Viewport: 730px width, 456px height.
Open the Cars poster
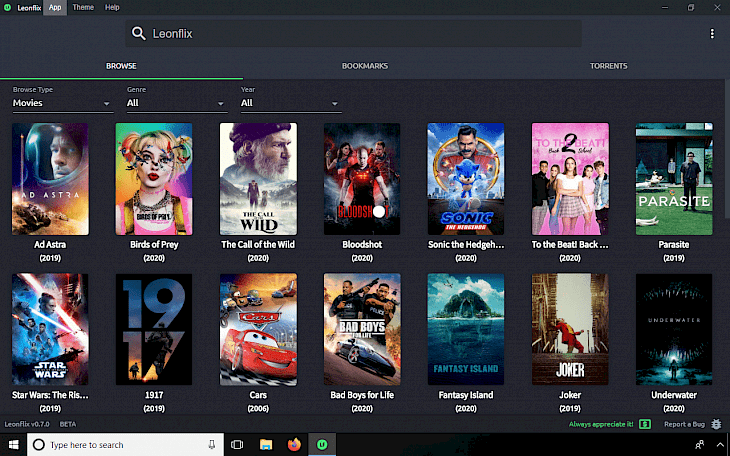tap(258, 329)
